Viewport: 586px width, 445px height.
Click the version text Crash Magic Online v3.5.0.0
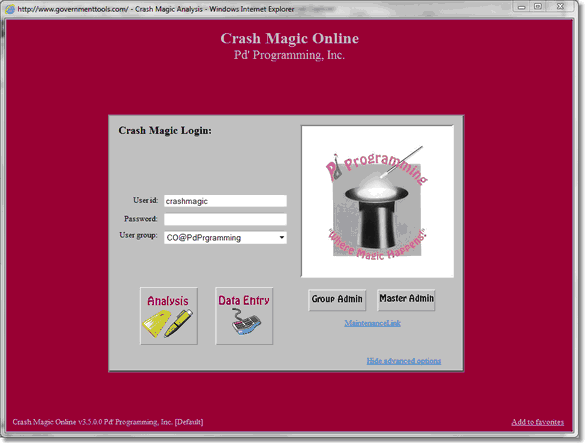(x=57, y=422)
